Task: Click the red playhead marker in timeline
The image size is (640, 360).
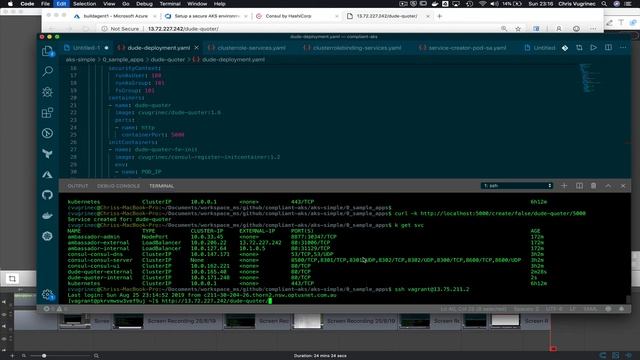Action: coord(553,348)
